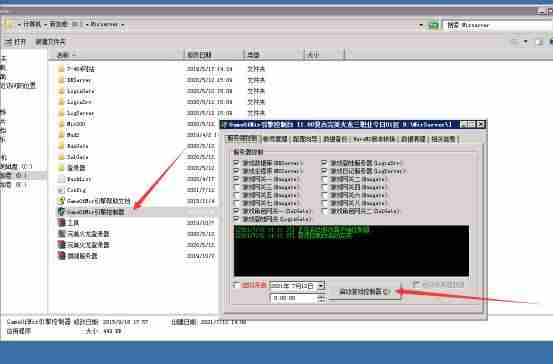This screenshot has height=364, width=553.
Task: Select the Mir200 folder icon
Action: pos(61,124)
